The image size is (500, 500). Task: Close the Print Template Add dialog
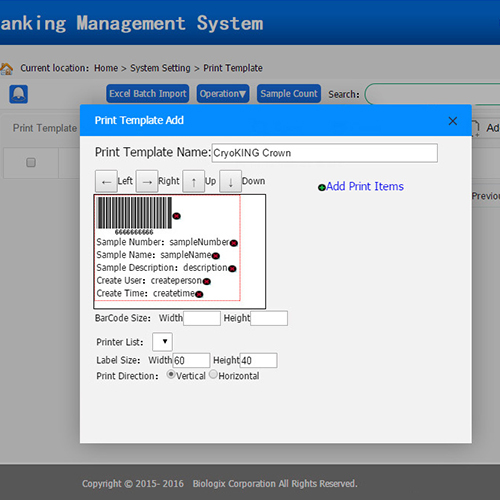point(453,121)
